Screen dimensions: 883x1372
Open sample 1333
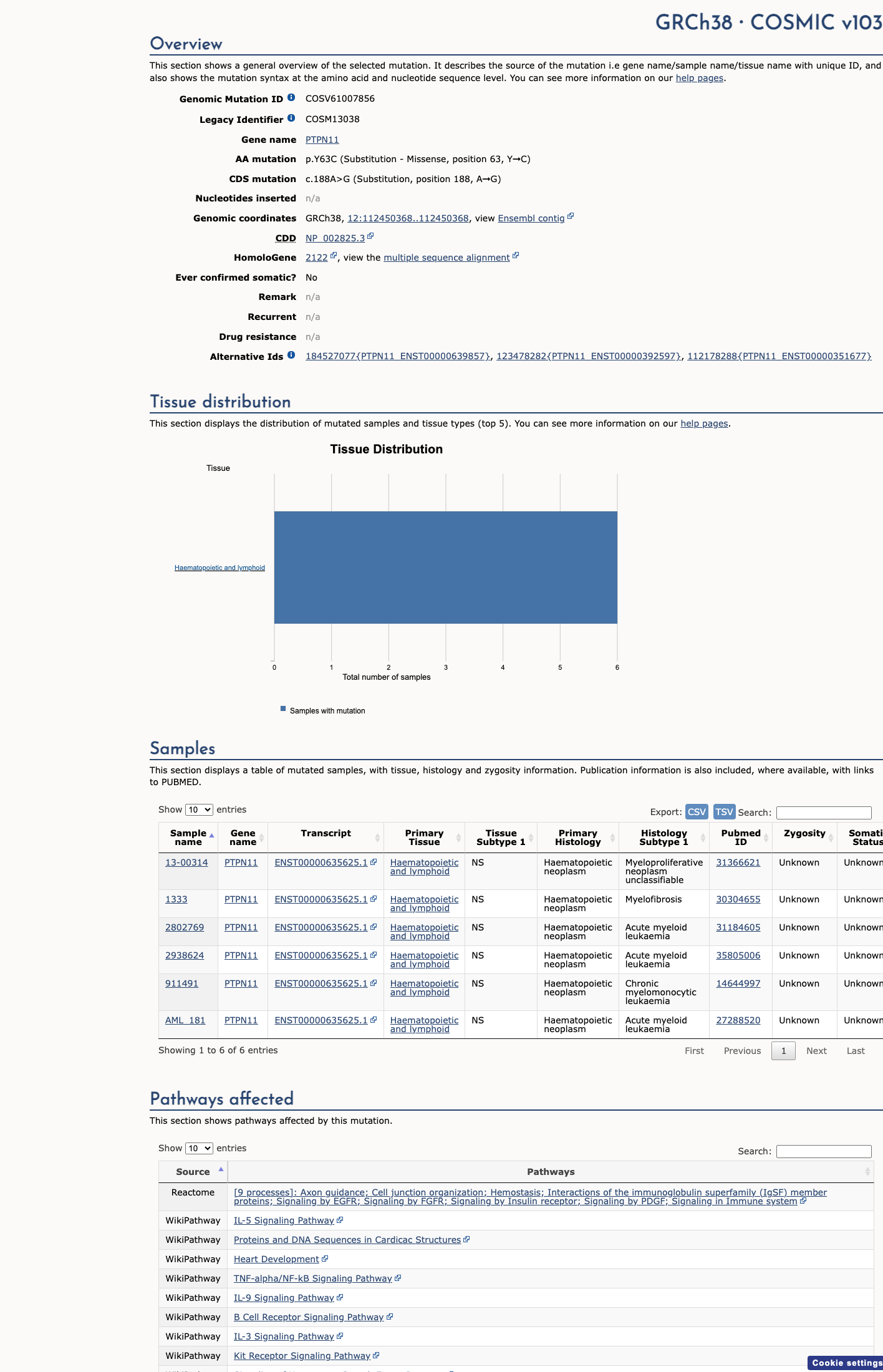point(176,899)
